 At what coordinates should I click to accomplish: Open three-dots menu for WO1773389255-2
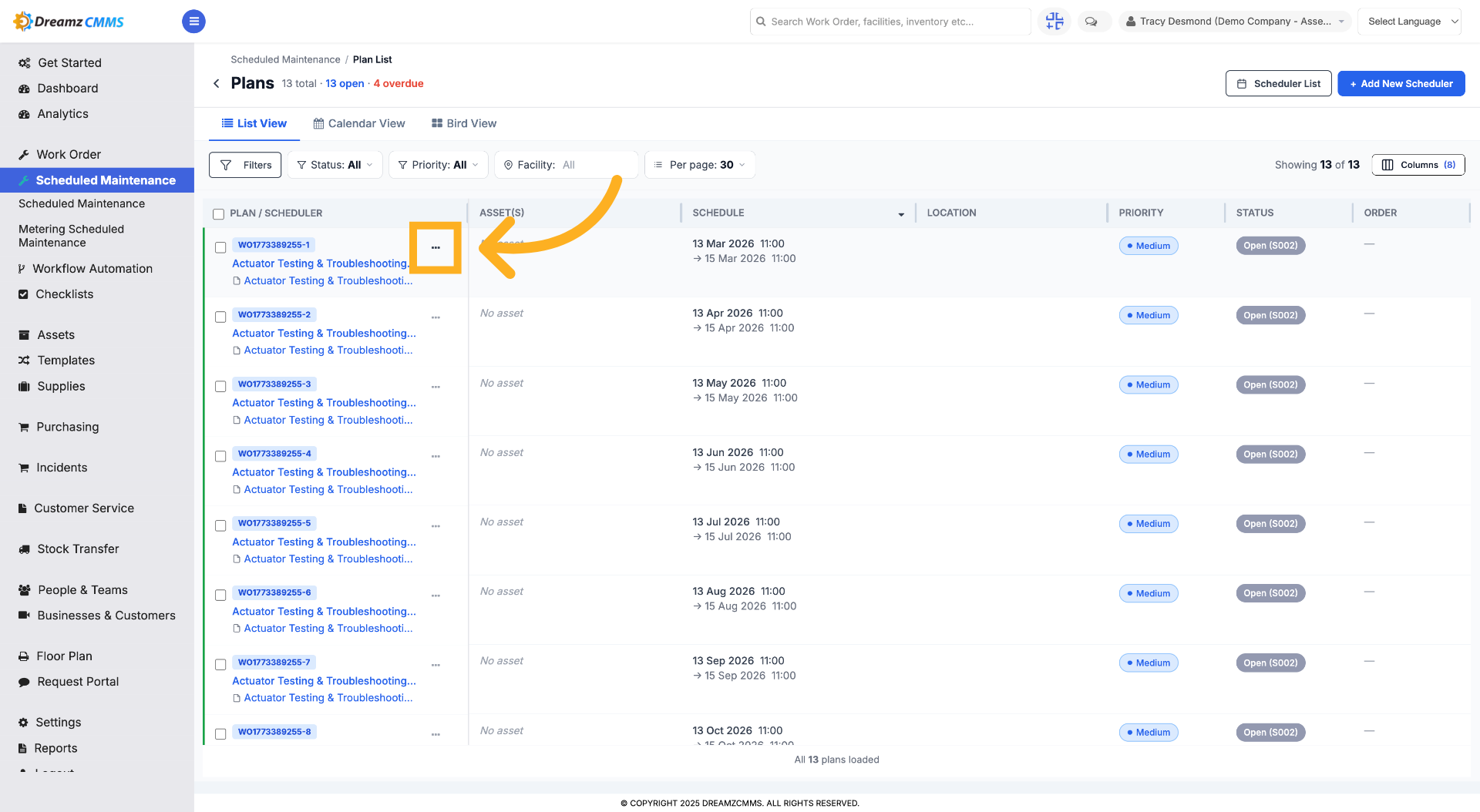pyautogui.click(x=436, y=317)
